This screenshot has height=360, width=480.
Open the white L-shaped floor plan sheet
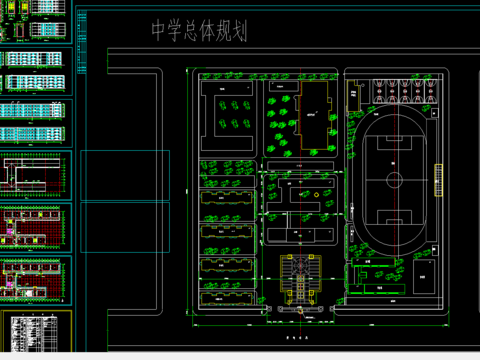36,175
